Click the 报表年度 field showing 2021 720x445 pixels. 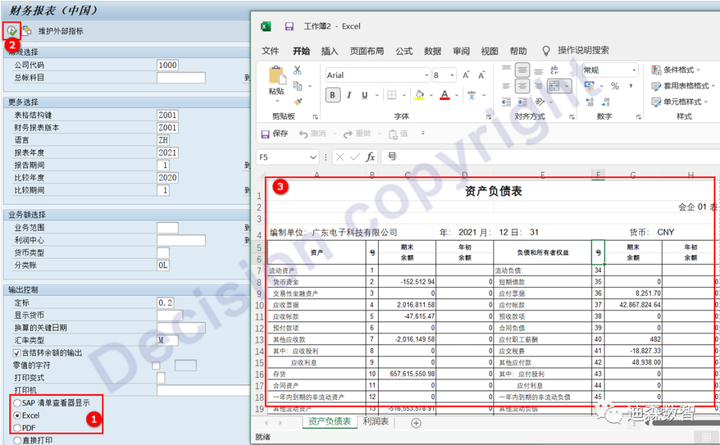[168, 152]
